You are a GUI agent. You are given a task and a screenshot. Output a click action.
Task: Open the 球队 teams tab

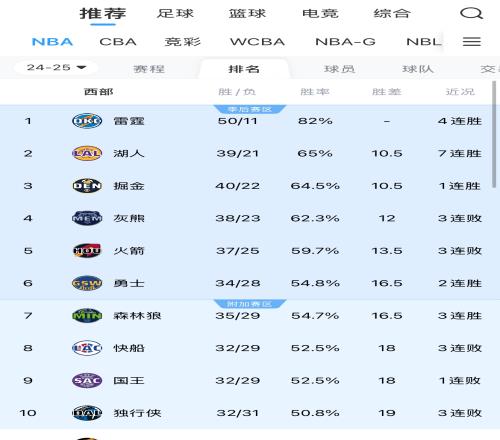[x=418, y=69]
